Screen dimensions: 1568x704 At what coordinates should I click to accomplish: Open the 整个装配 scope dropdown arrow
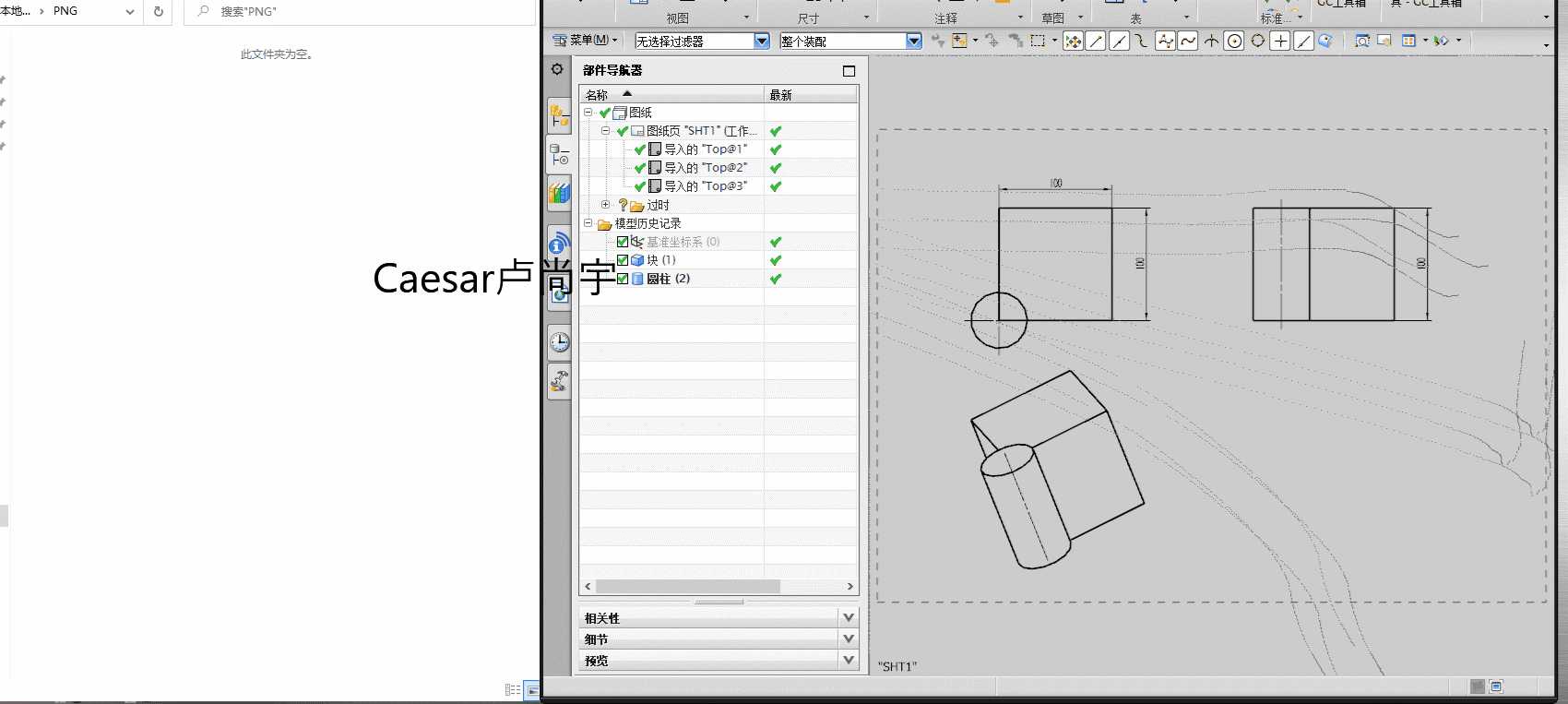(914, 41)
